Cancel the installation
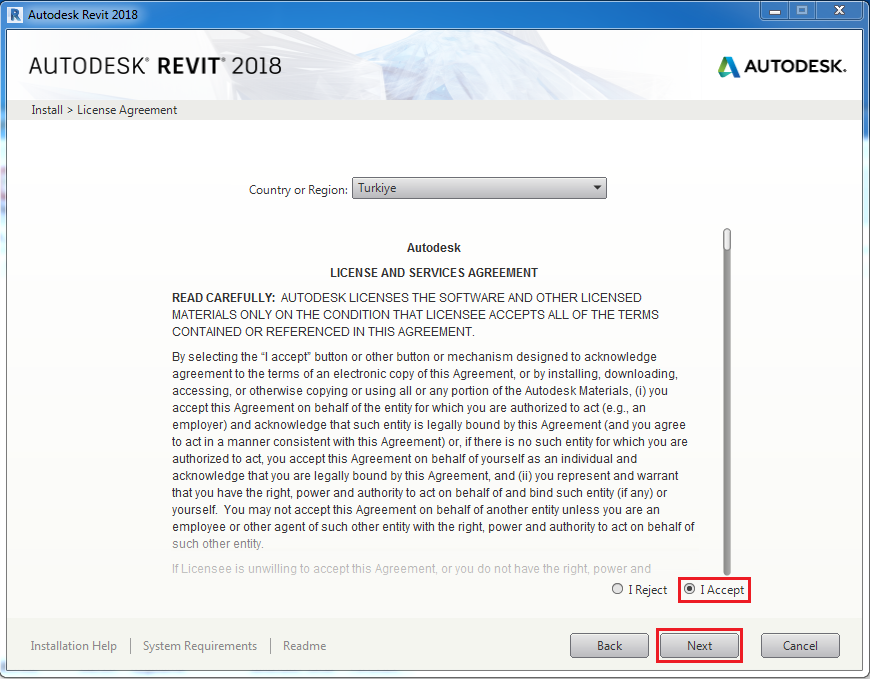Viewport: 870px width, 679px height. pyautogui.click(x=800, y=646)
